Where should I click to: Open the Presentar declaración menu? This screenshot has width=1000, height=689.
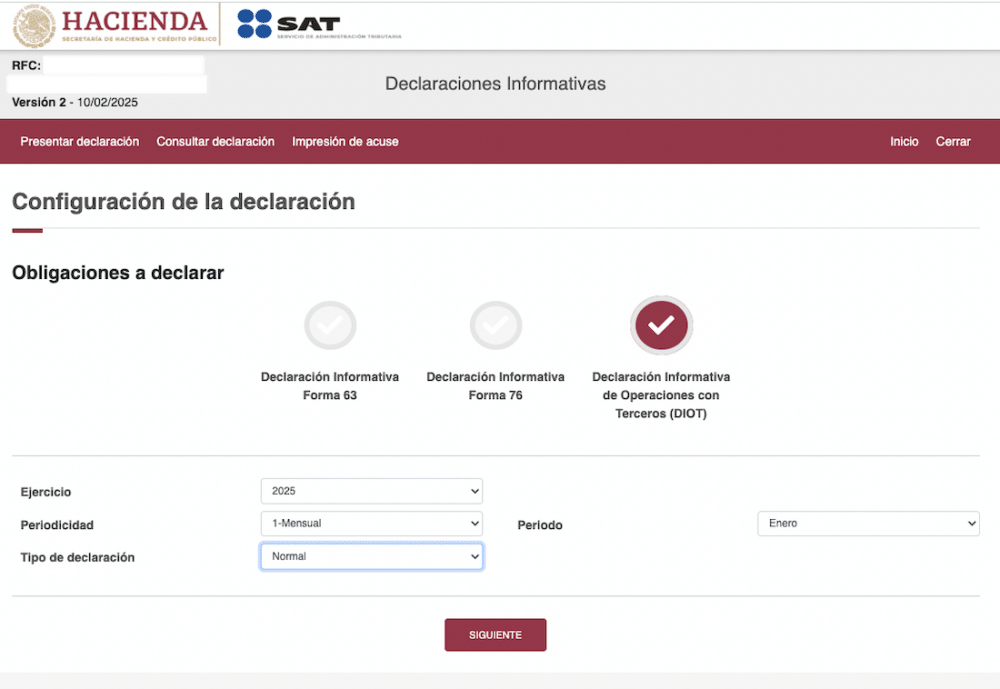click(x=80, y=142)
